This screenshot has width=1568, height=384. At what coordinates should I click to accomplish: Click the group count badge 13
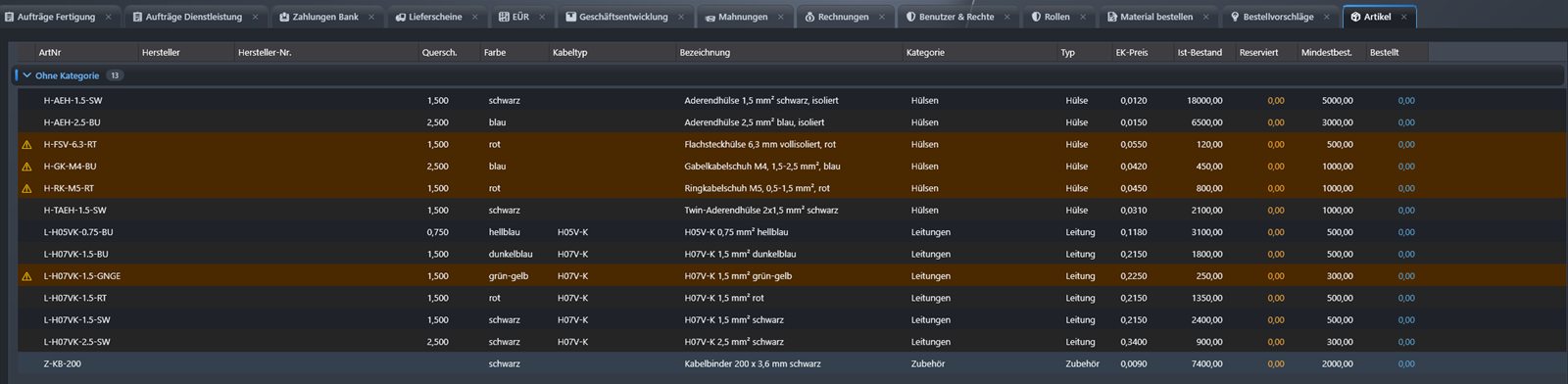[115, 75]
